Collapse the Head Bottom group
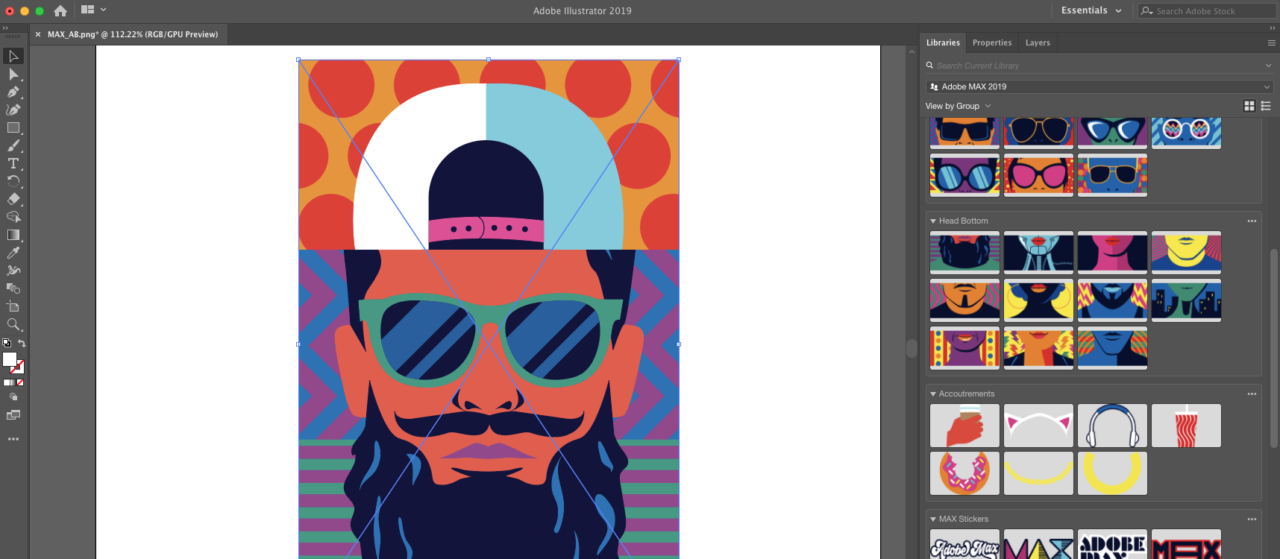 933,221
